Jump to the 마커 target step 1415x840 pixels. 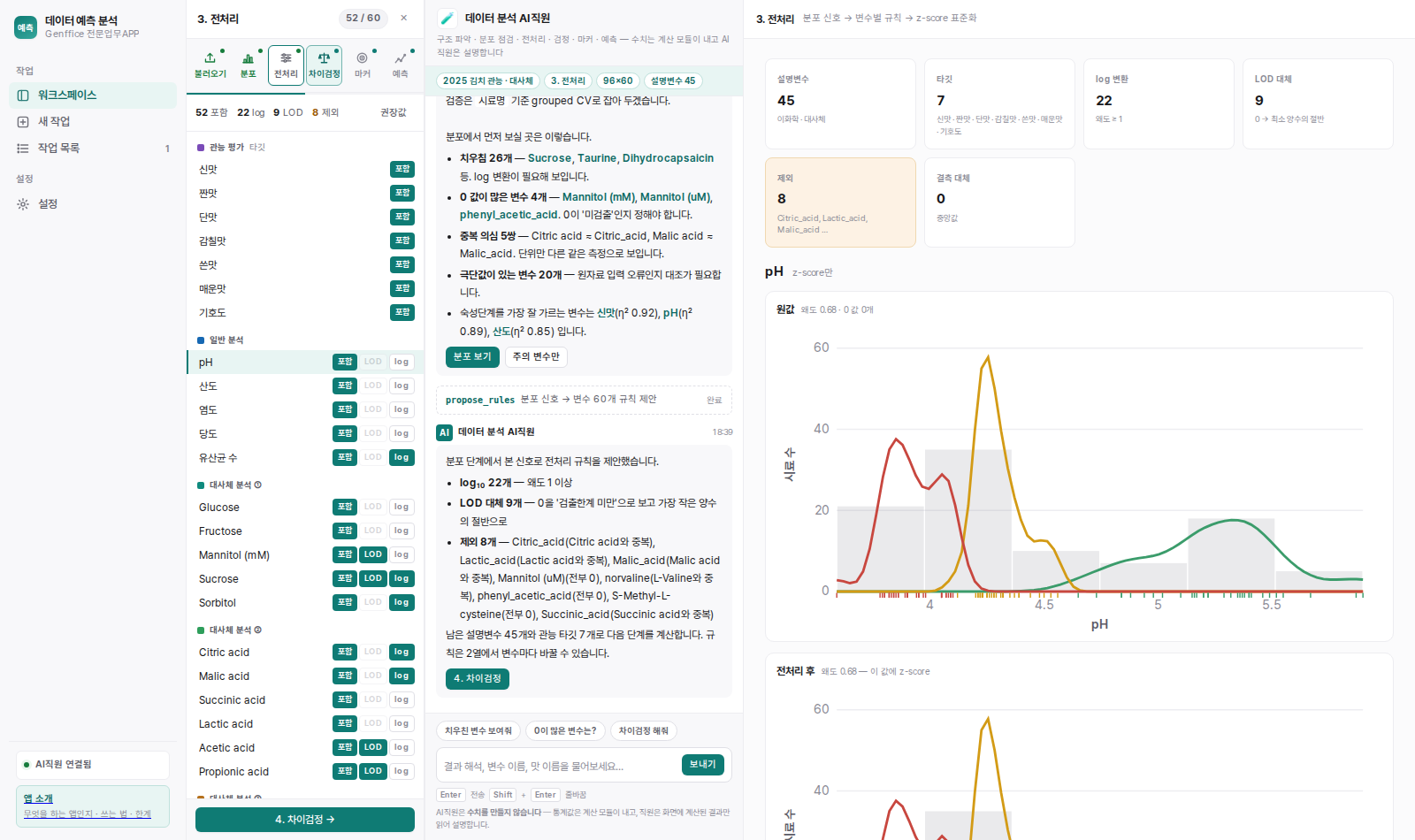[363, 65]
